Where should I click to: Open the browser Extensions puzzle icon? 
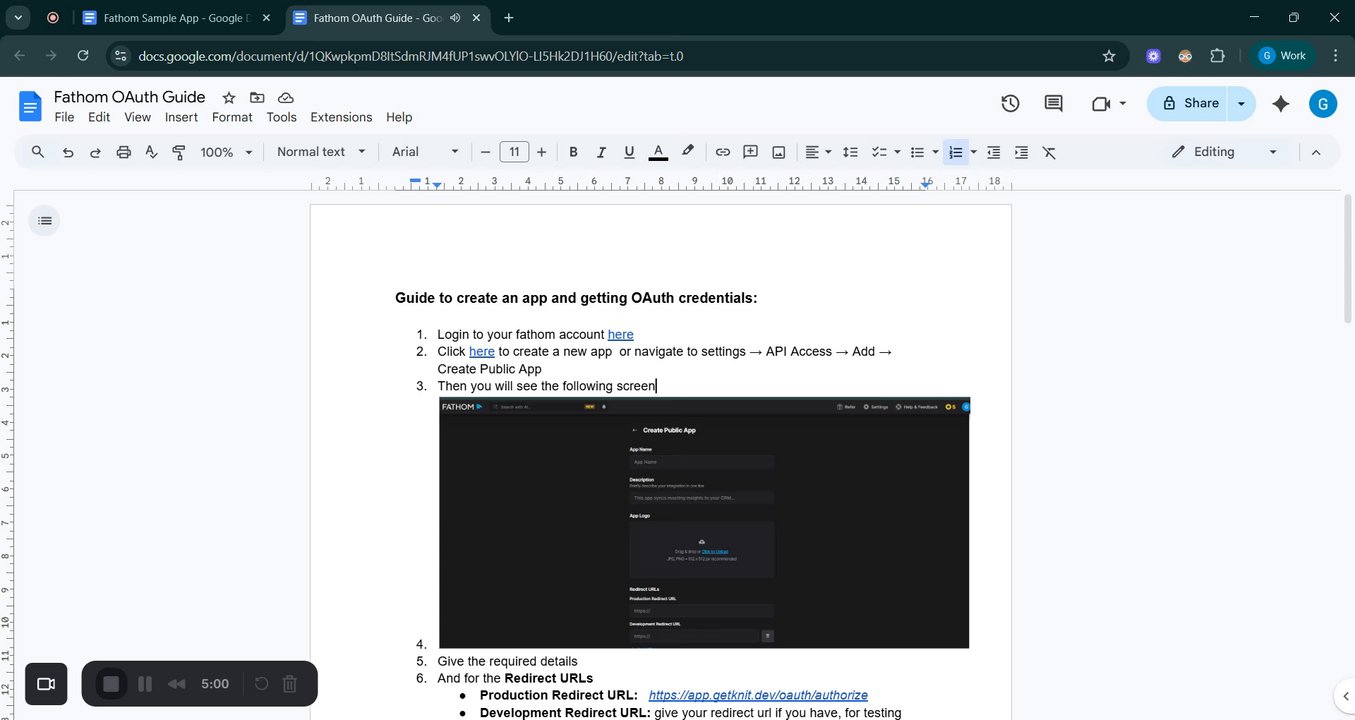(x=1217, y=56)
